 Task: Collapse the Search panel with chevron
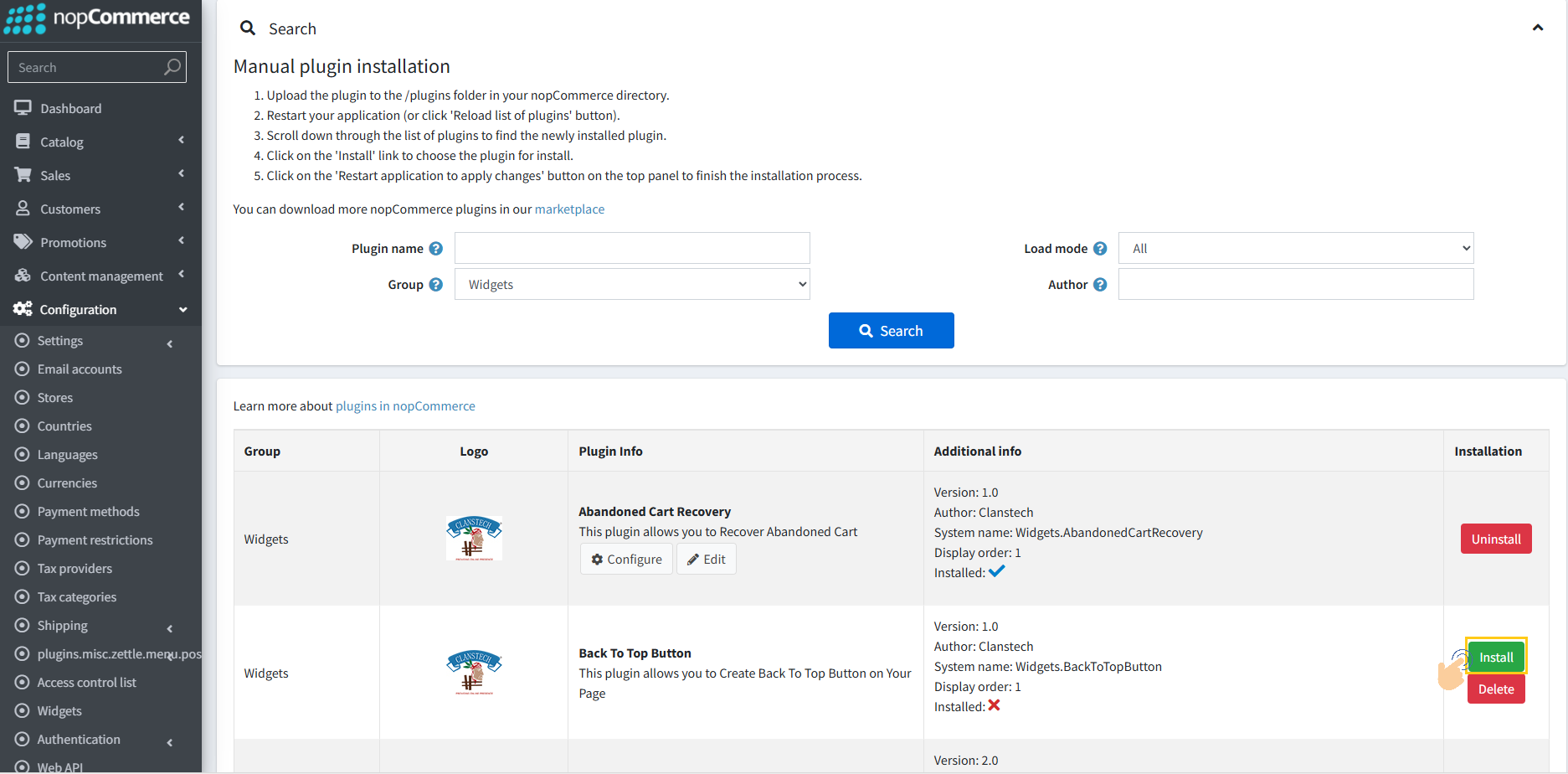1537,28
